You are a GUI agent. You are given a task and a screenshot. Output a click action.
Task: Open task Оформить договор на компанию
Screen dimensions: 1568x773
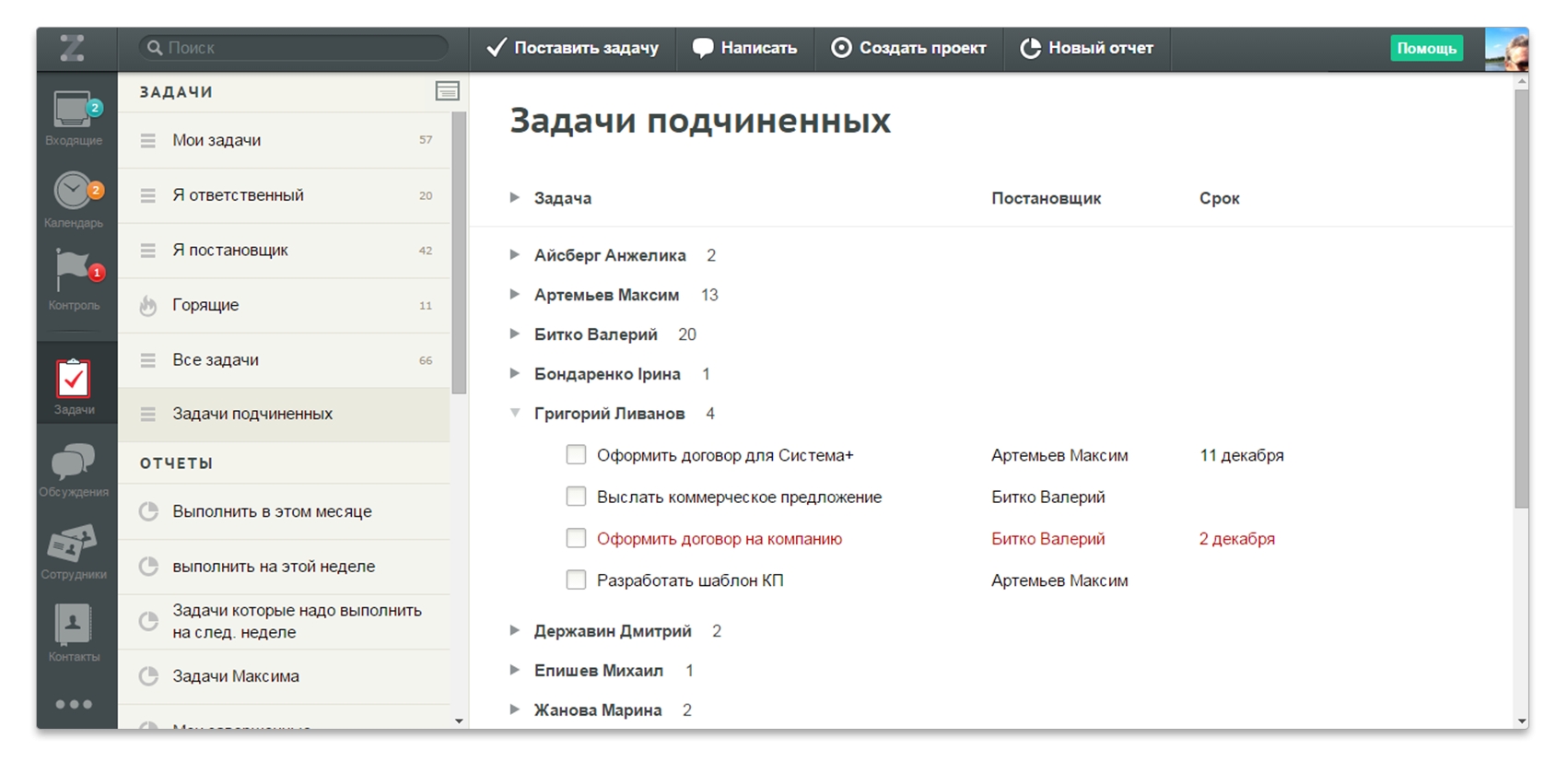[x=719, y=539]
